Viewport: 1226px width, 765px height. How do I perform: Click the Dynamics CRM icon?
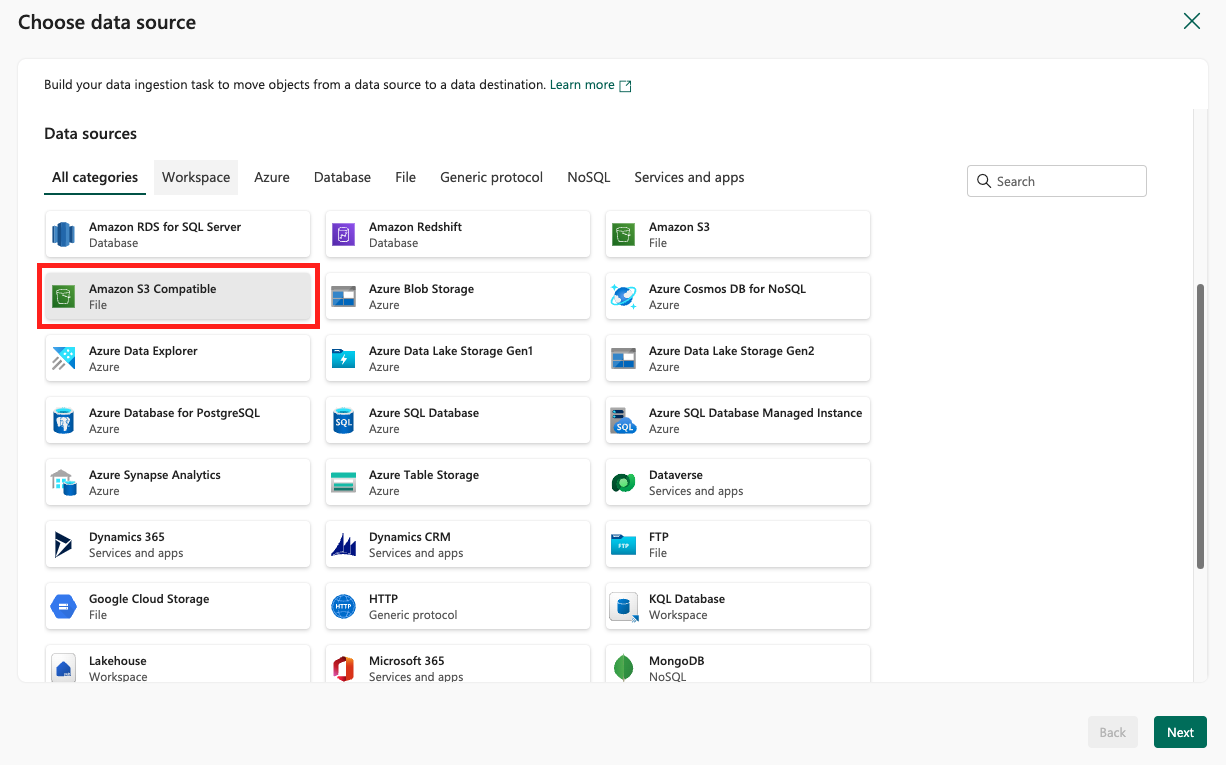pos(344,545)
